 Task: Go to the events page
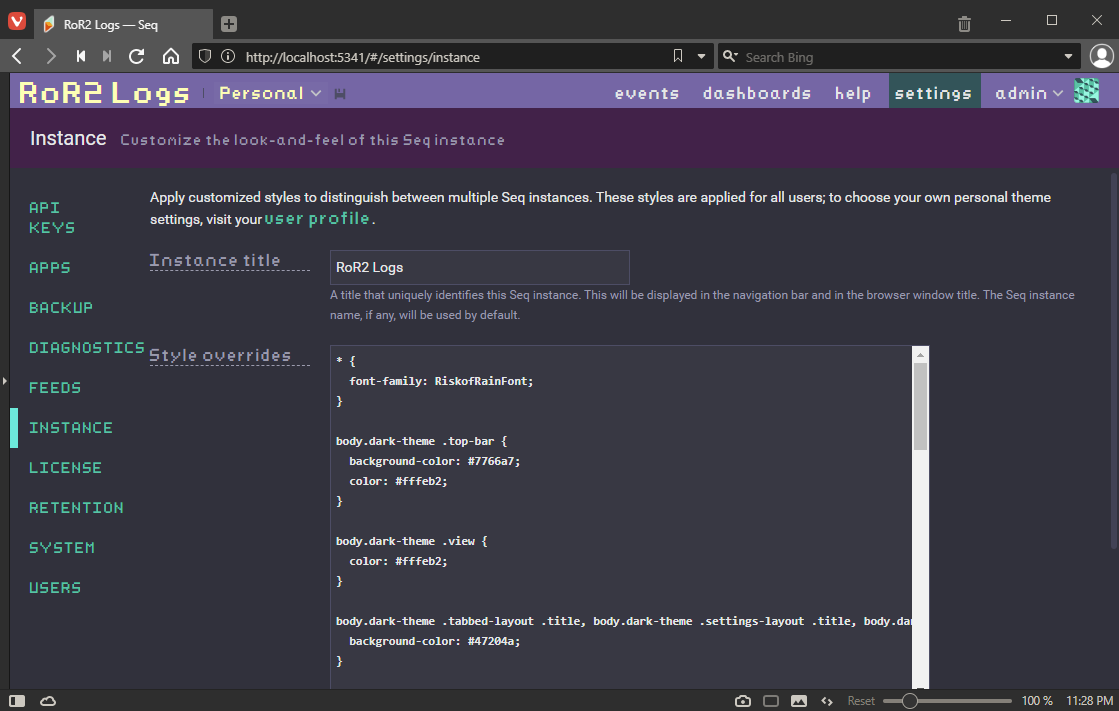tap(647, 94)
